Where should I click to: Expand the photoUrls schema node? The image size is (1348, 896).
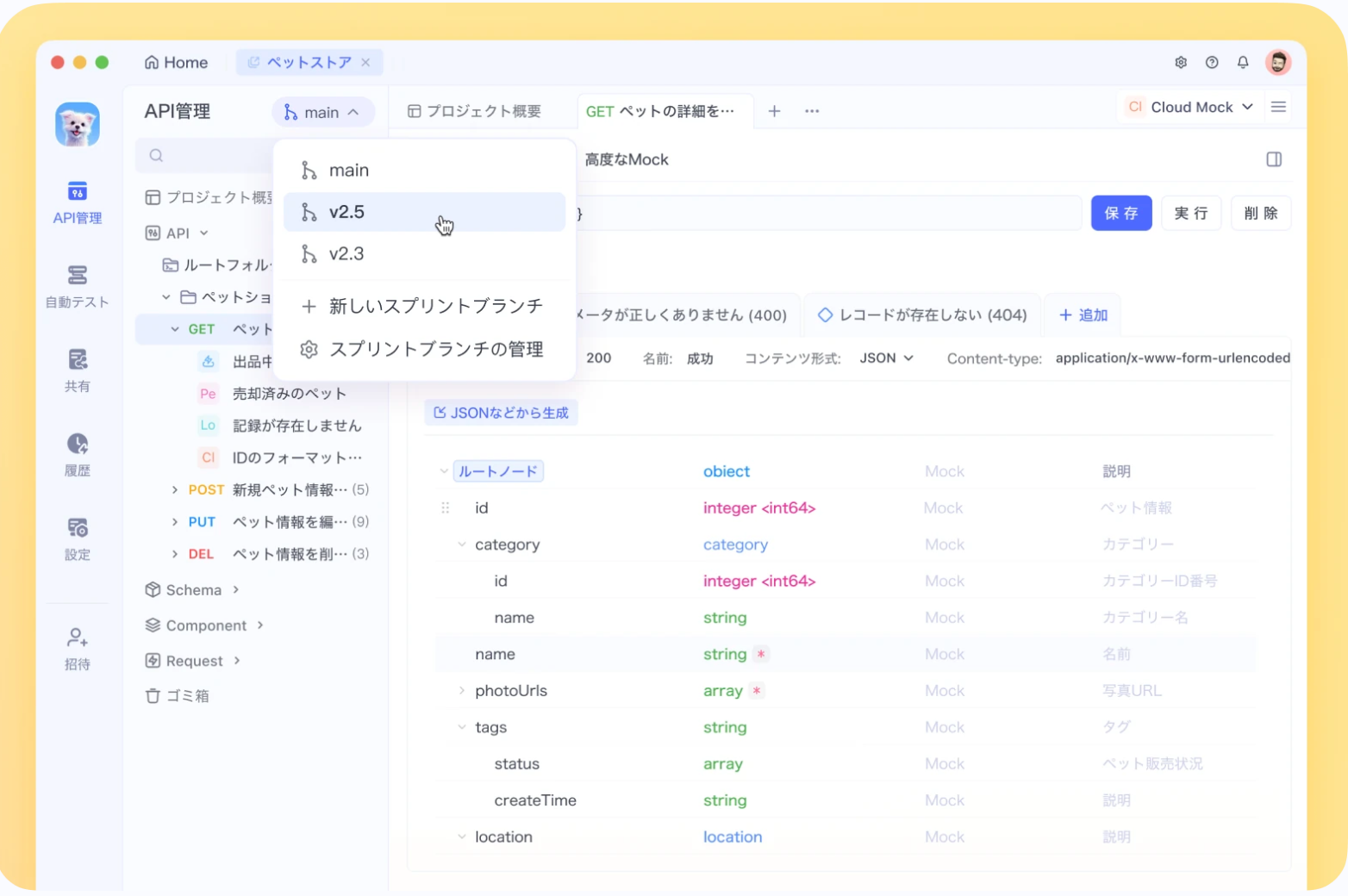tap(462, 690)
